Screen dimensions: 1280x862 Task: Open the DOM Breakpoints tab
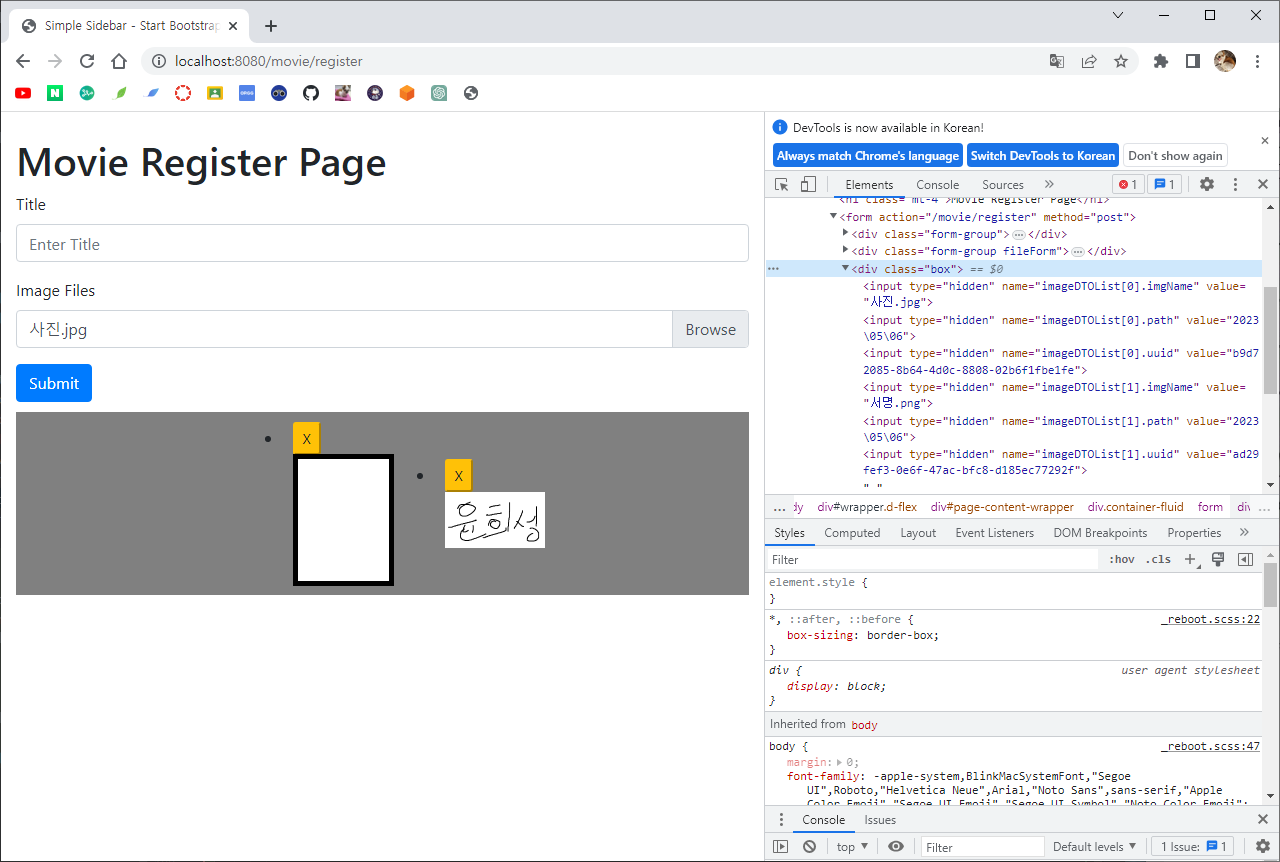(1100, 533)
